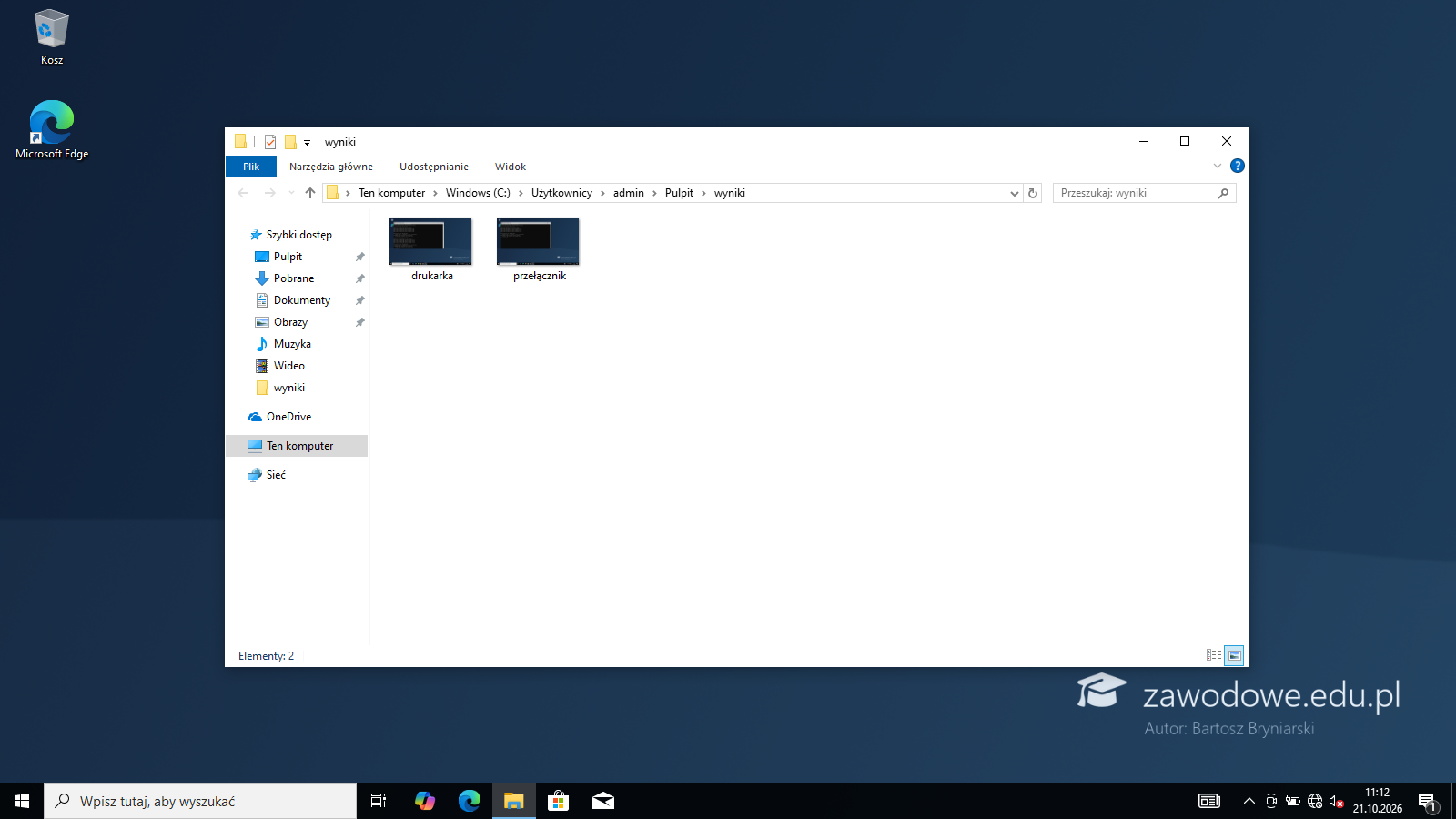Open Pulpit in the navigation pane
The height and width of the screenshot is (819, 1456).
pyautogui.click(x=288, y=257)
